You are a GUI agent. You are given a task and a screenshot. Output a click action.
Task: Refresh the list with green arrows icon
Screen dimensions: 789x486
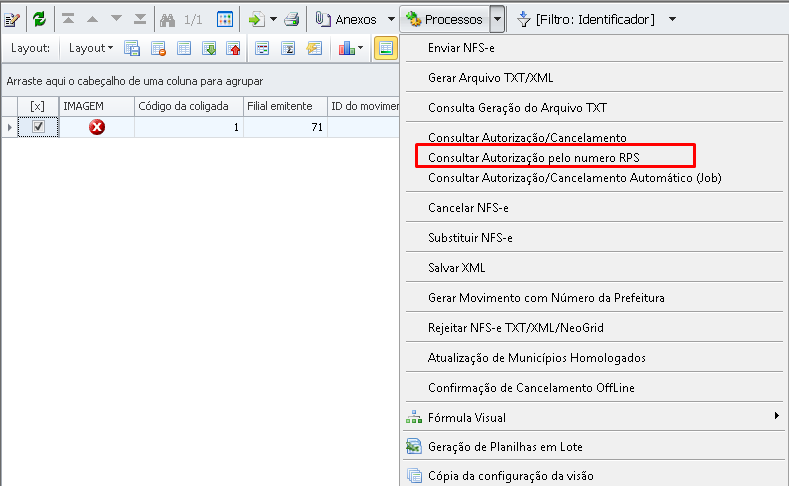click(39, 20)
